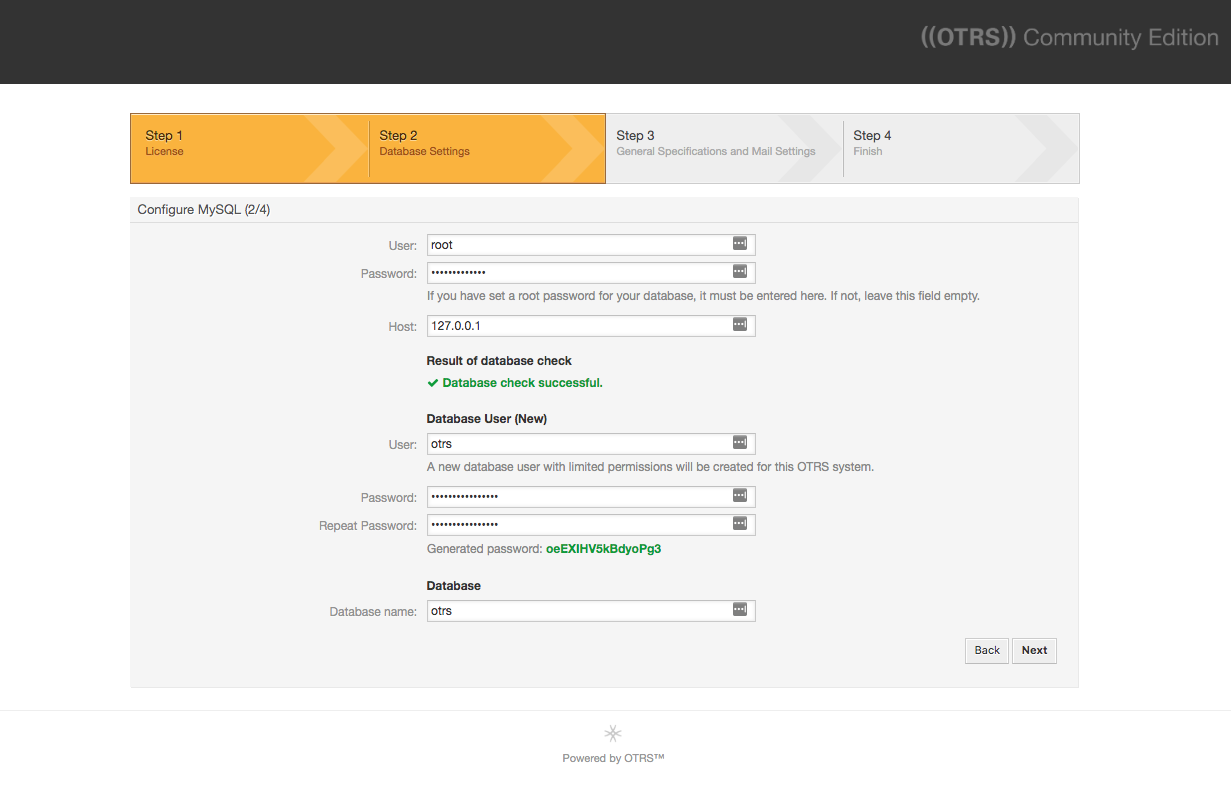The height and width of the screenshot is (812, 1231).
Task: Click the generated password text oeEXIHV5kBdyoPg3
Action: (603, 549)
